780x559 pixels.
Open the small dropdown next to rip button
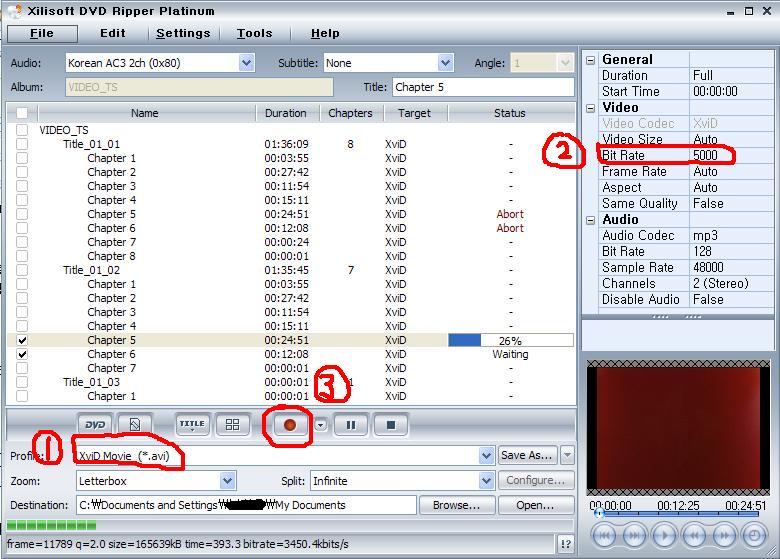[321, 425]
